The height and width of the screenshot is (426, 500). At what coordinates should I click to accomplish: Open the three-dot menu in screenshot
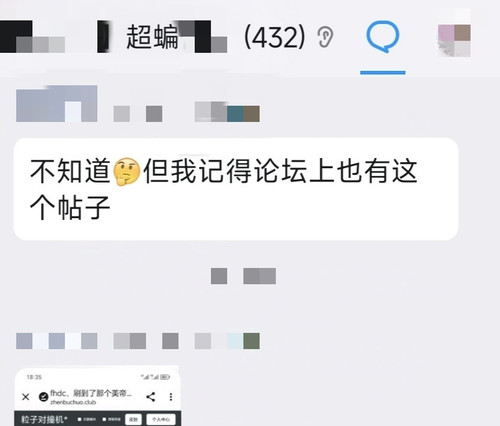(171, 397)
